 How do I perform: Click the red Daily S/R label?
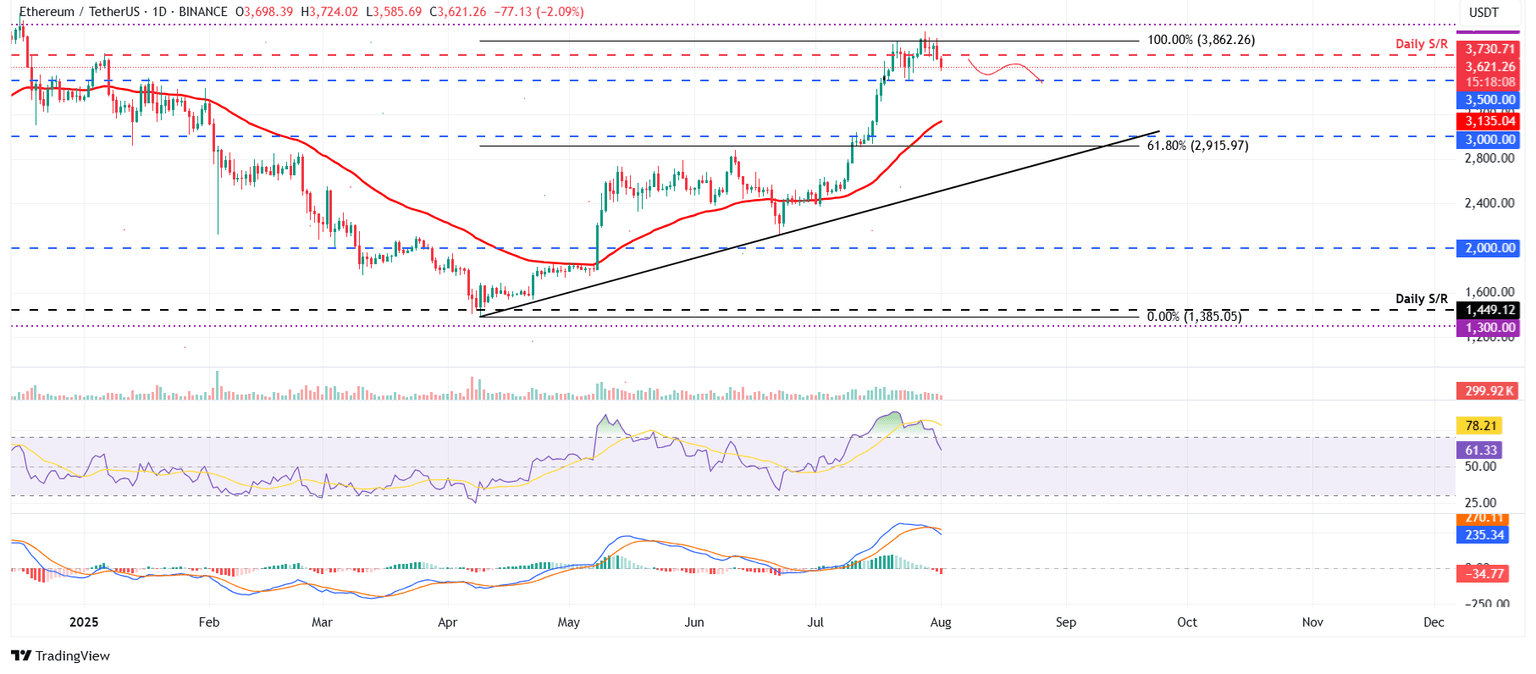click(1420, 43)
